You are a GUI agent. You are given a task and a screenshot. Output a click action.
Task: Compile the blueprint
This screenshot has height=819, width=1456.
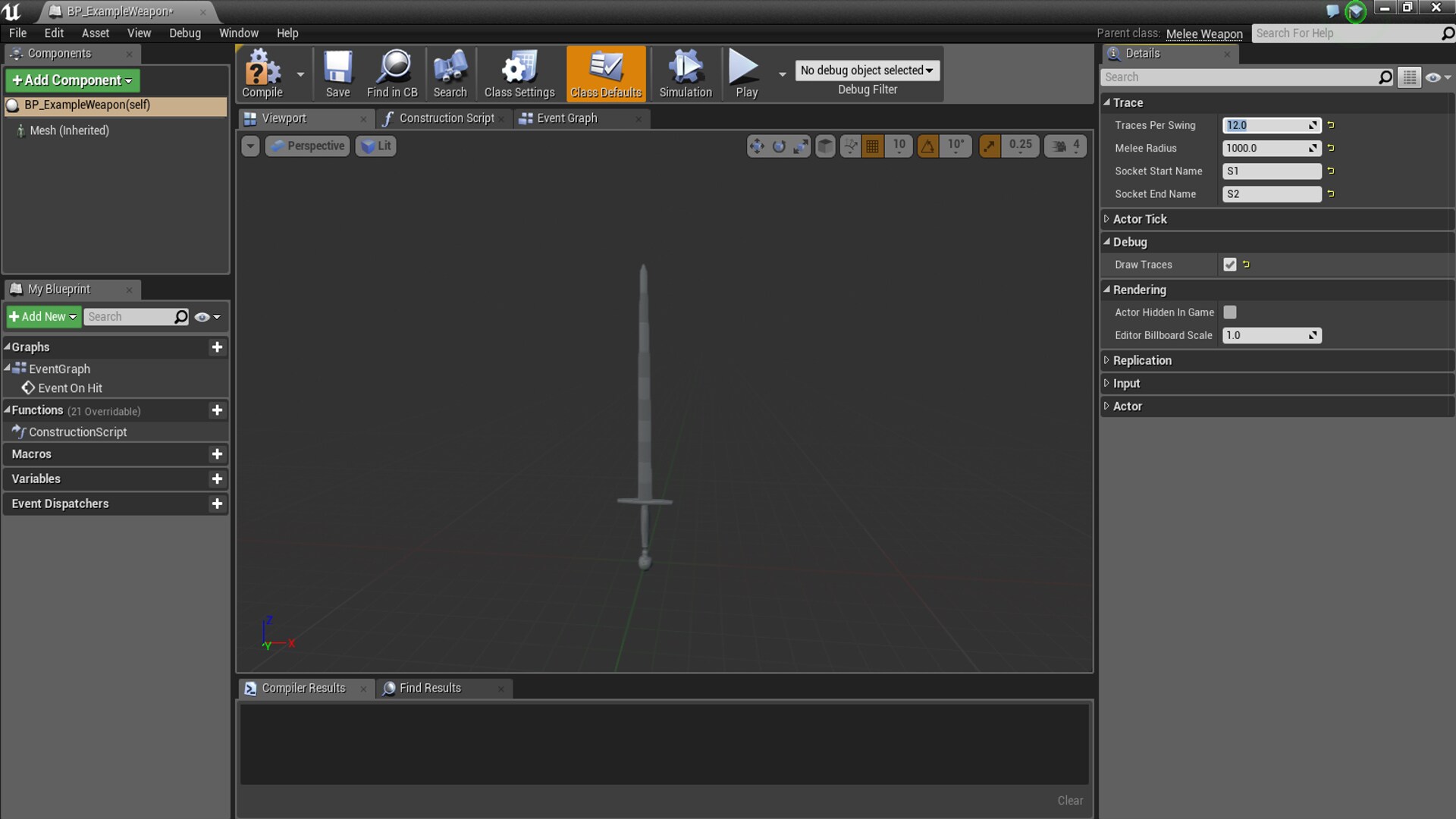[x=262, y=74]
